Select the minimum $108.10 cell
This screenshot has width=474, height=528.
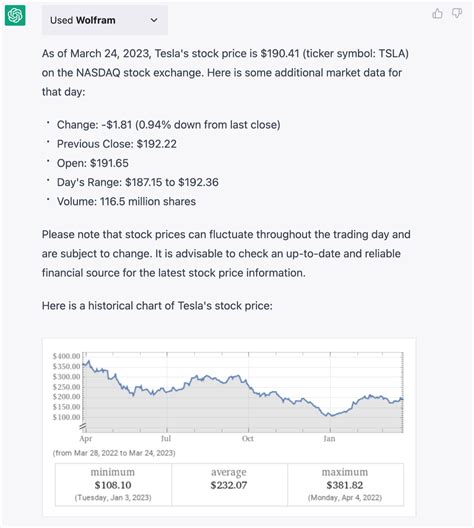click(x=113, y=485)
